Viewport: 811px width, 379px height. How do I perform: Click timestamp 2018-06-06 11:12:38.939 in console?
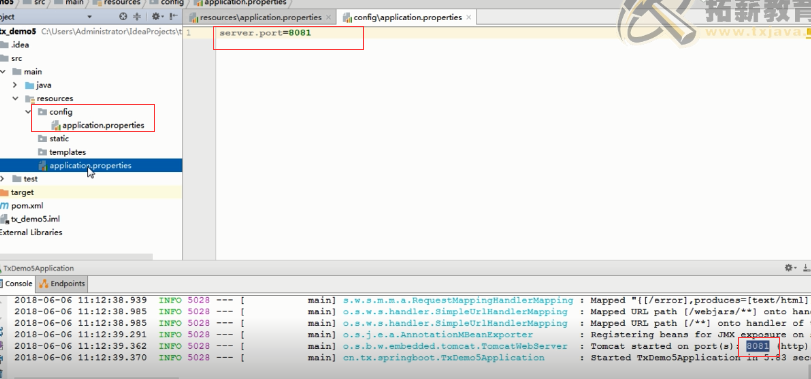80,300
